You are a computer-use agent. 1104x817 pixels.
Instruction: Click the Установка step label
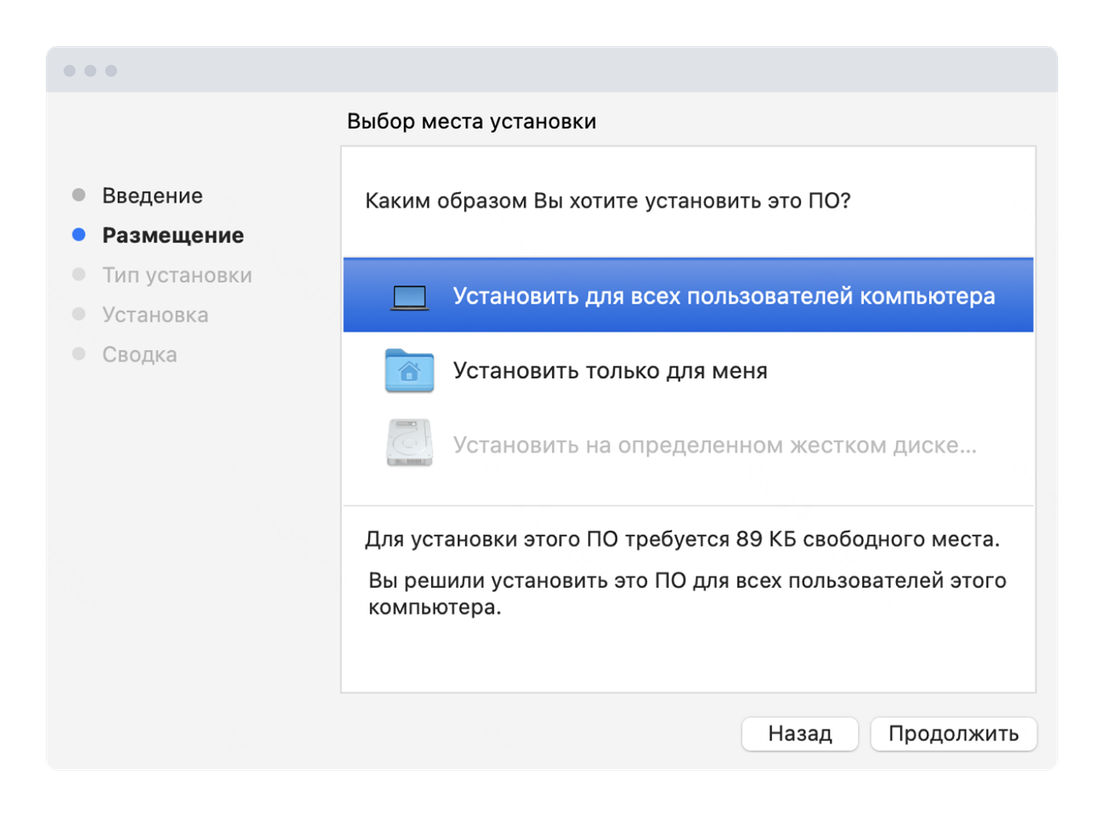155,315
